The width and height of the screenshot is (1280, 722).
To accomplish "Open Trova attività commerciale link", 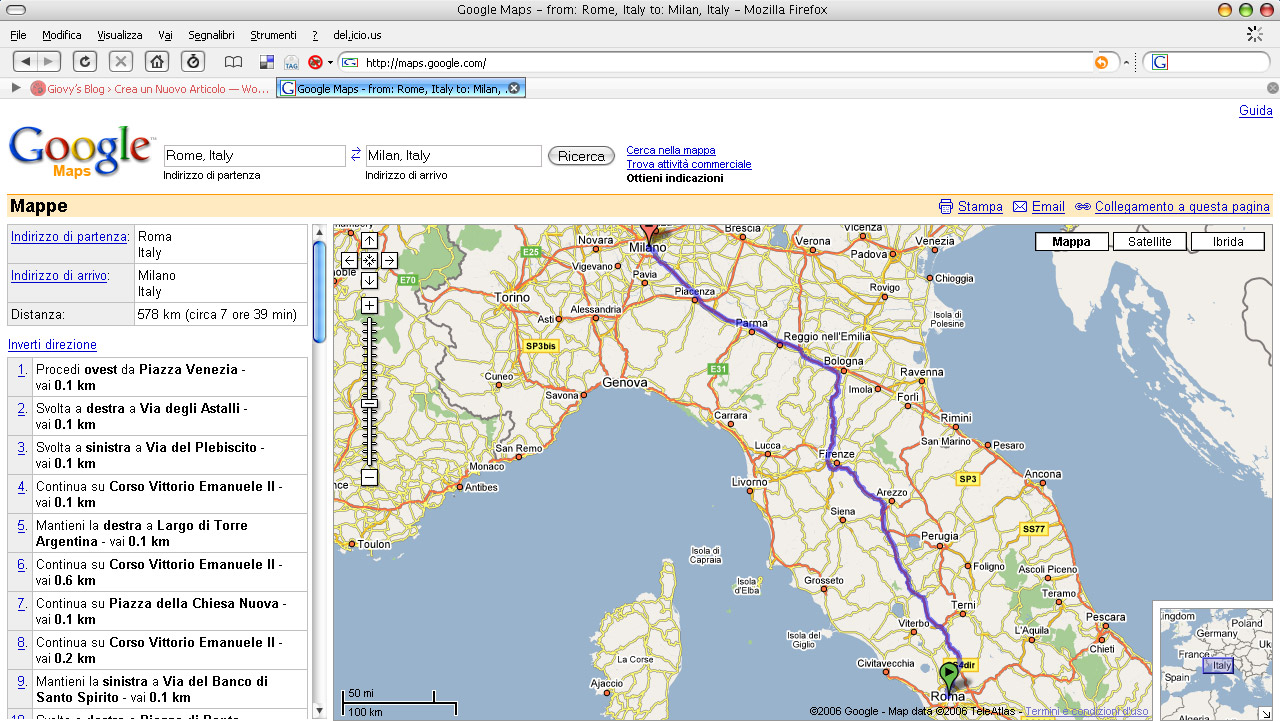I will click(x=689, y=164).
